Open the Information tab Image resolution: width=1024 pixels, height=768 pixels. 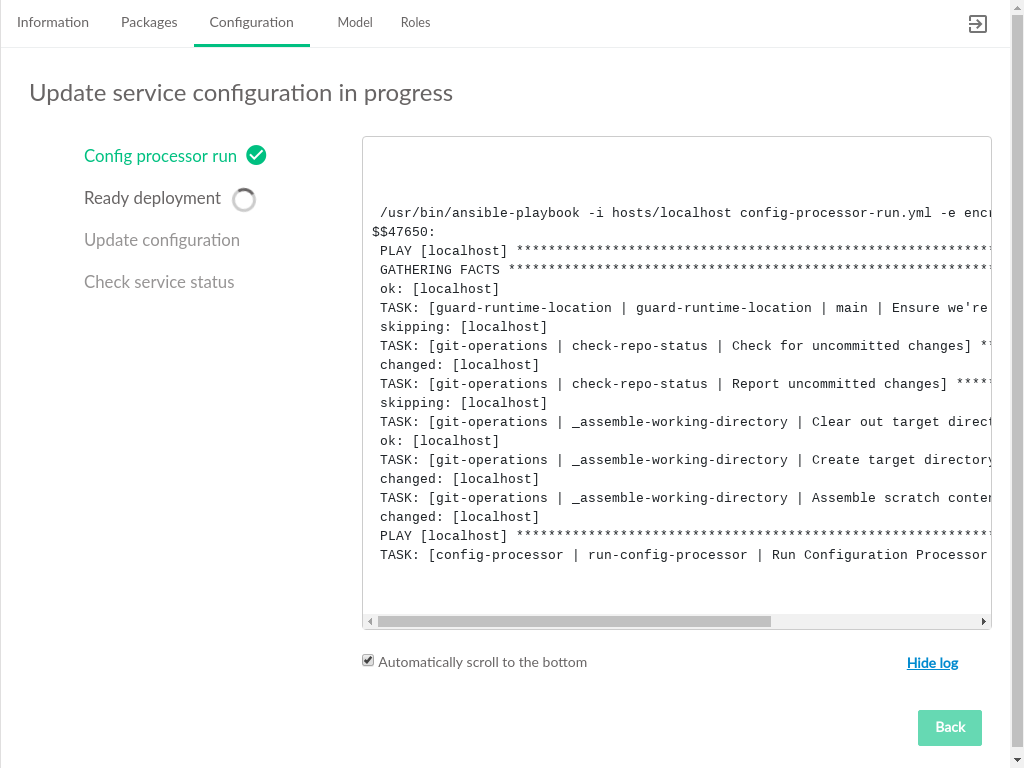coord(53,22)
